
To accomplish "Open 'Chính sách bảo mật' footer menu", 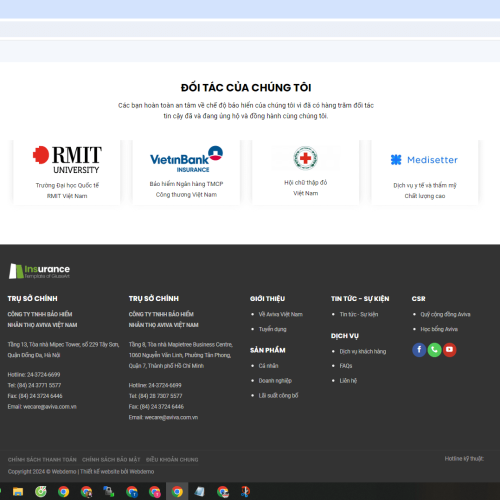I will tap(111, 460).
